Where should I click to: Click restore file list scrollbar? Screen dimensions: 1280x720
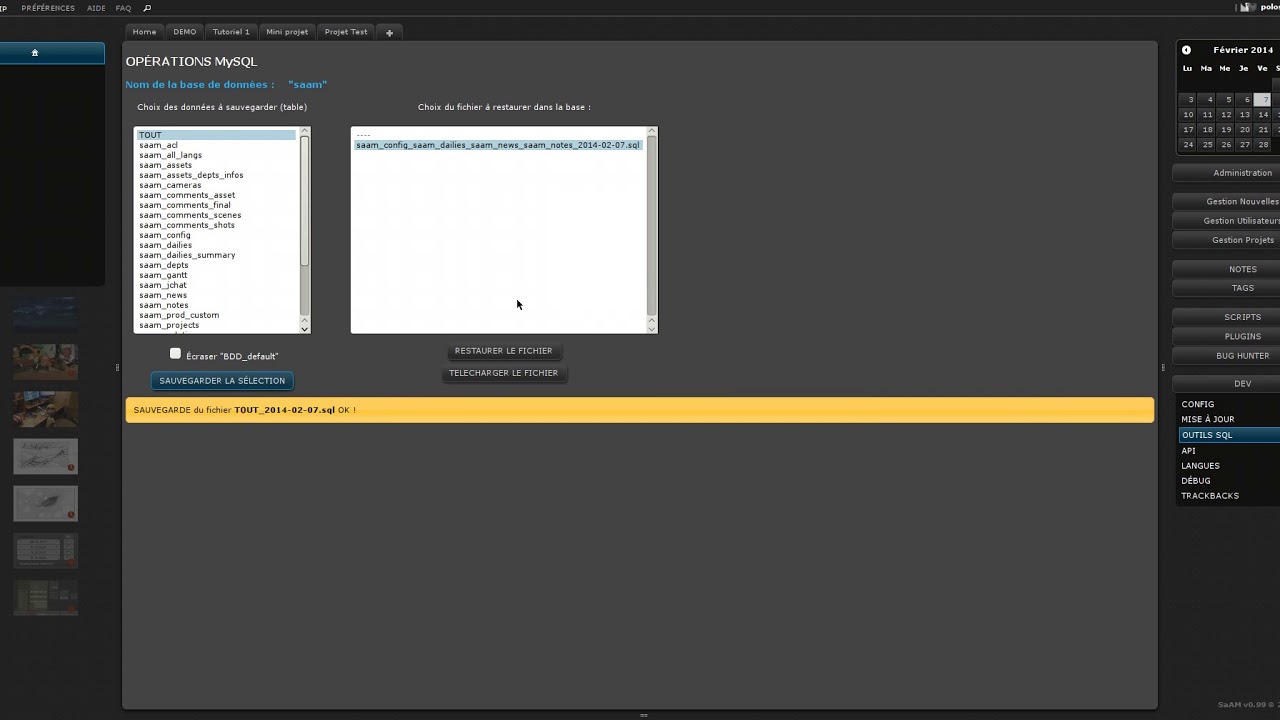coord(652,229)
